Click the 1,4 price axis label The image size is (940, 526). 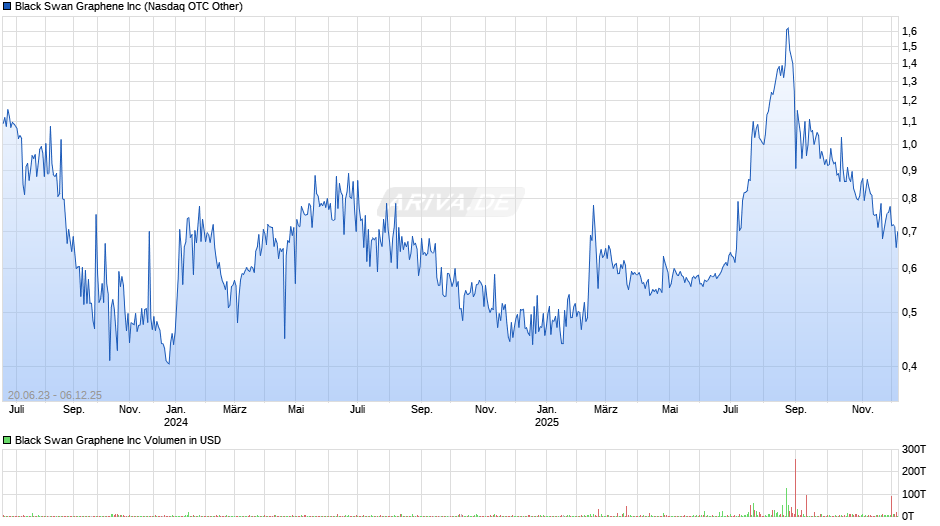pyautogui.click(x=909, y=64)
